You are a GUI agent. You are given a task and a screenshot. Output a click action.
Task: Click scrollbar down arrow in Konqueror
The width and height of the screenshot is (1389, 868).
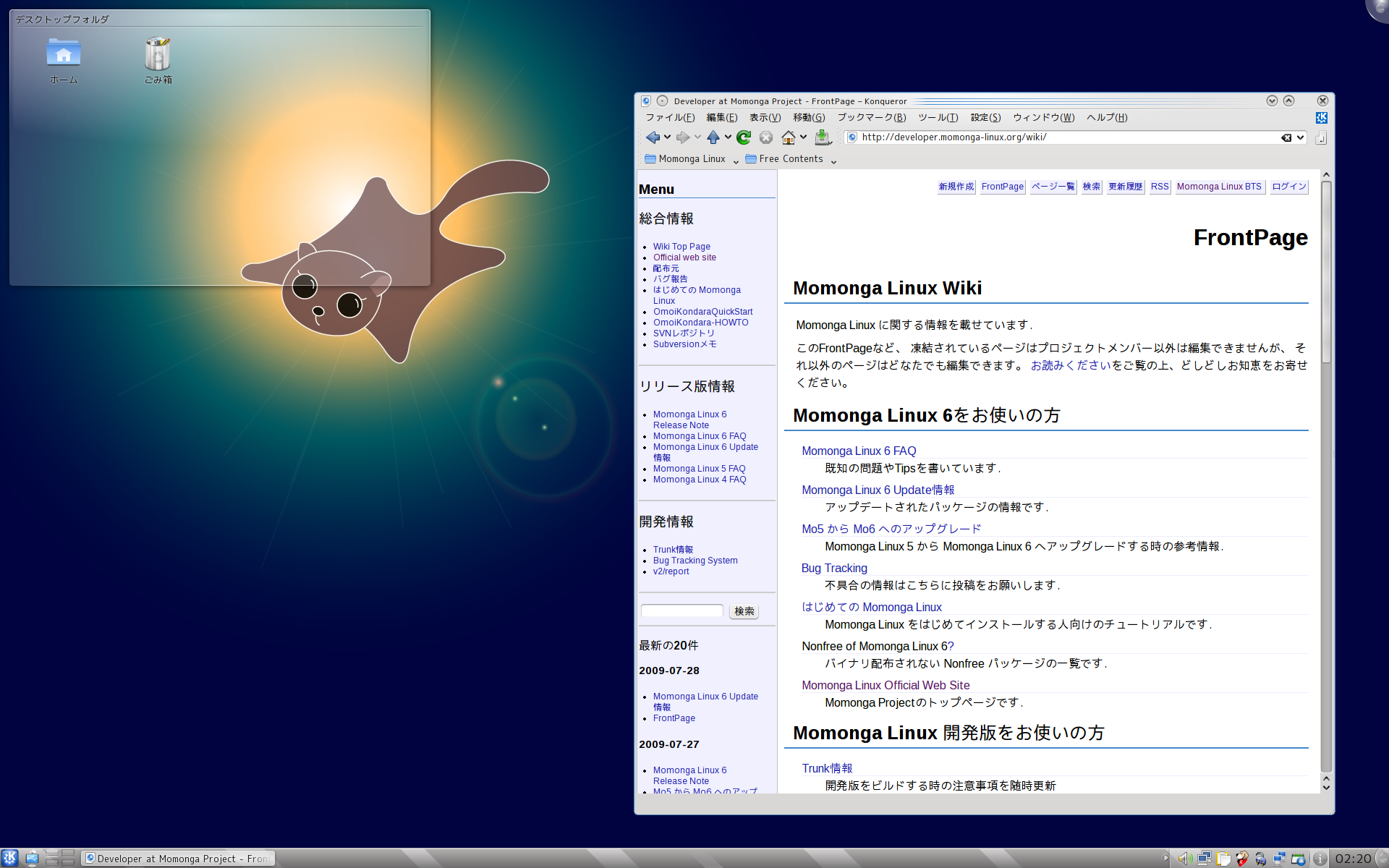tap(1326, 787)
